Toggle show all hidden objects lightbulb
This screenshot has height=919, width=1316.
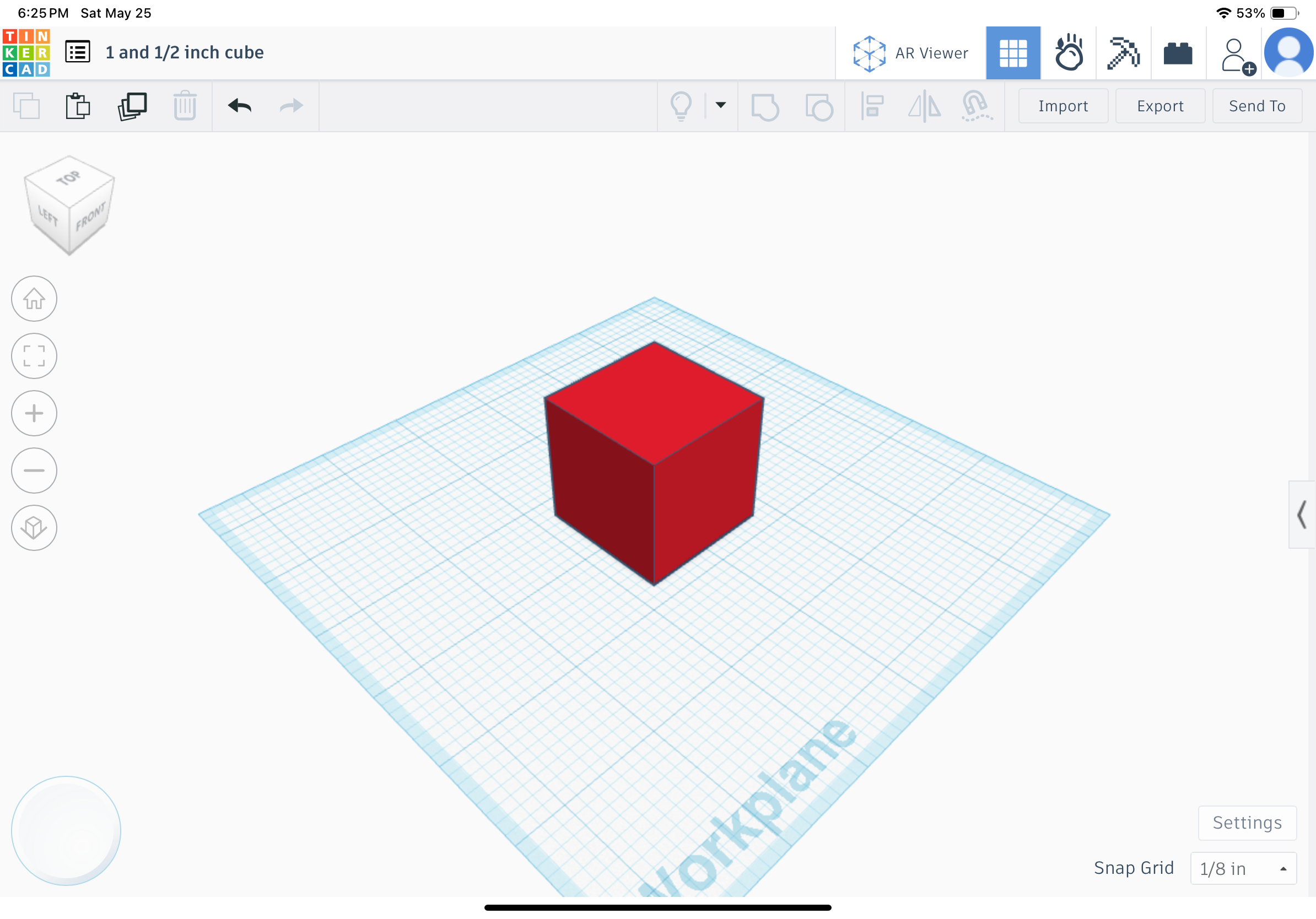(x=681, y=106)
